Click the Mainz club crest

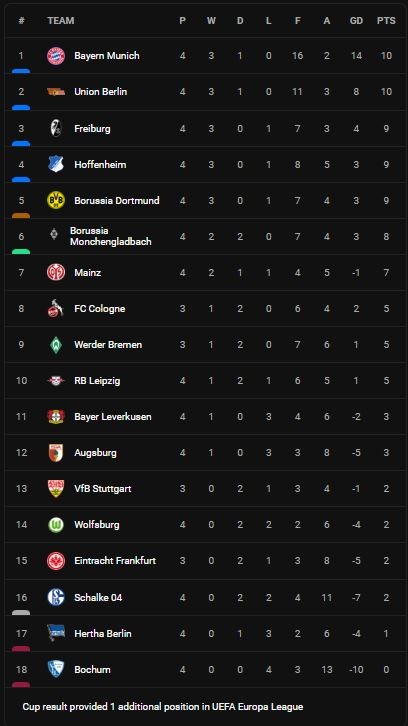pyautogui.click(x=56, y=272)
